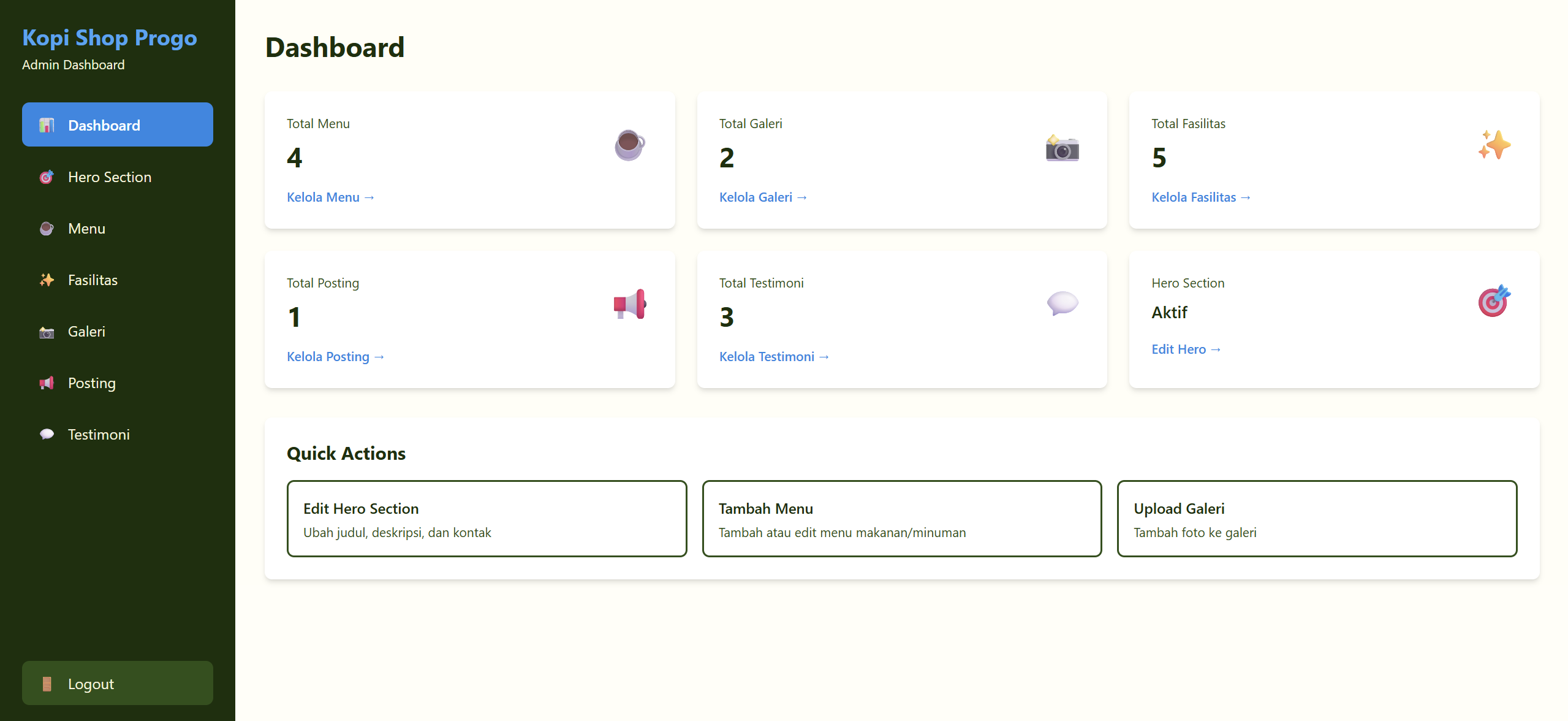Click the sparkles icon beside Fasilitas
The image size is (1568, 721).
pos(46,280)
